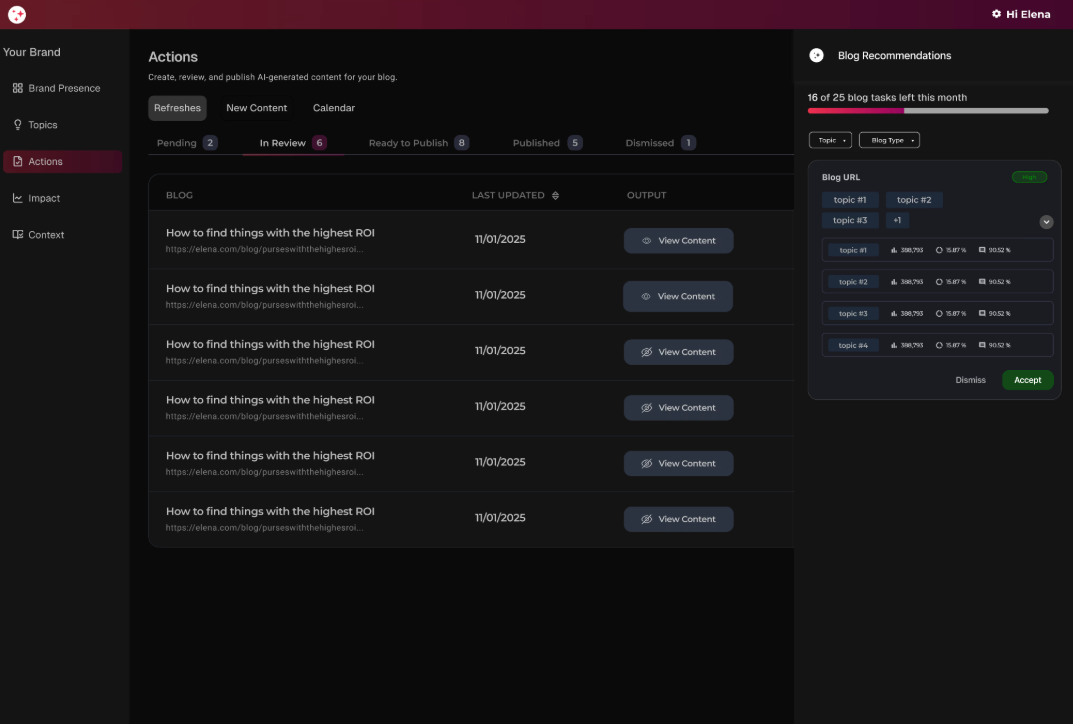Accept the blog recommendation
Viewport: 1073px width, 724px height.
pos(1027,380)
